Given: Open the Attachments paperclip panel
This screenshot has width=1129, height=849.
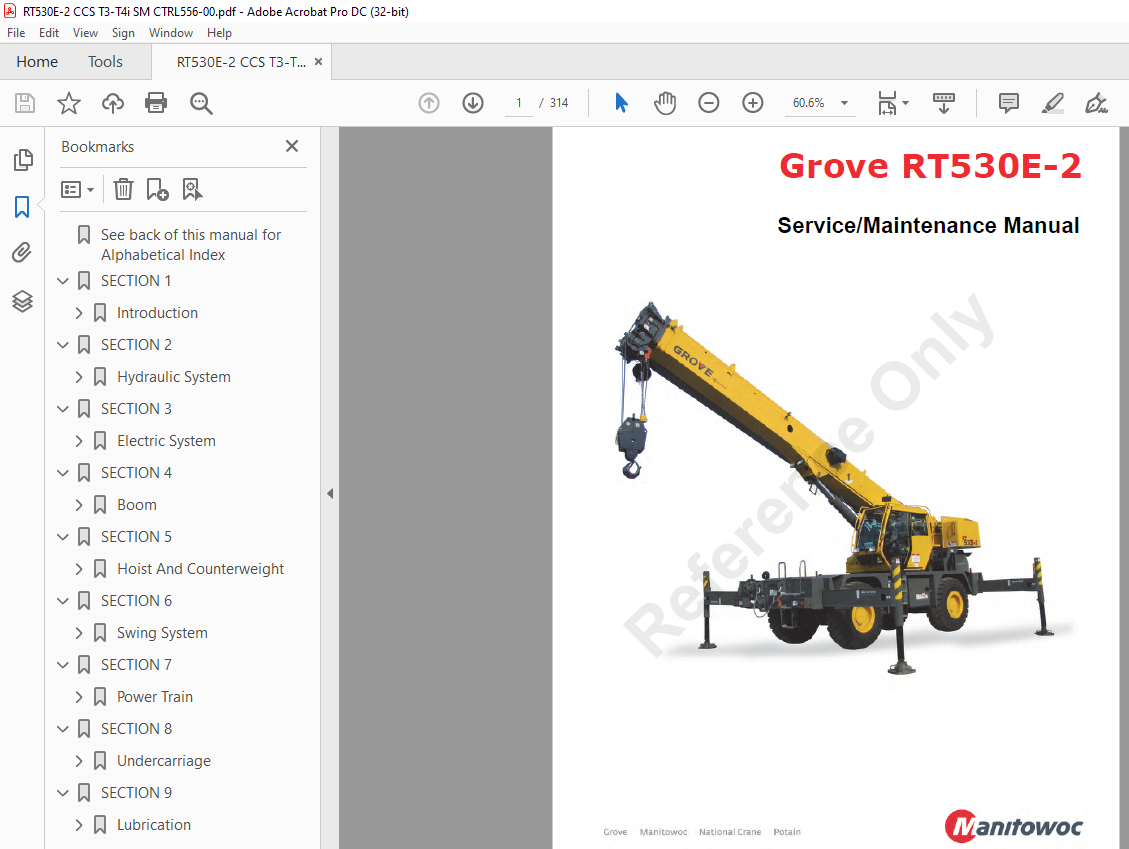Looking at the screenshot, I should click(x=22, y=253).
